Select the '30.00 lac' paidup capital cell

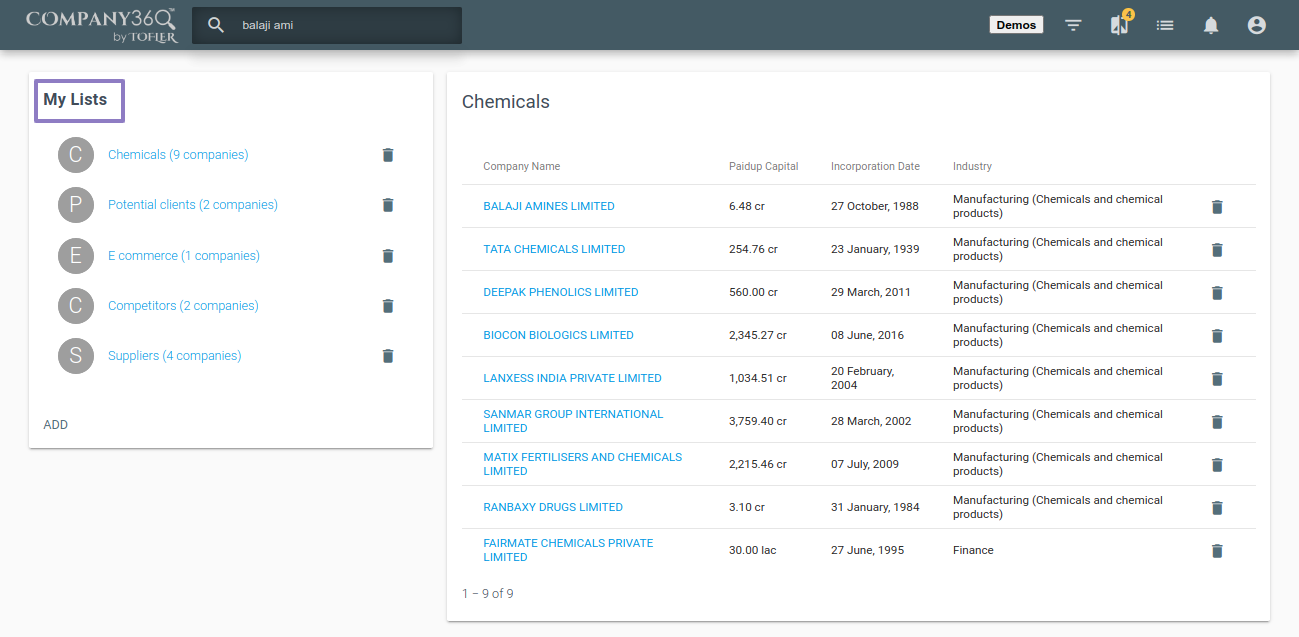pos(753,551)
